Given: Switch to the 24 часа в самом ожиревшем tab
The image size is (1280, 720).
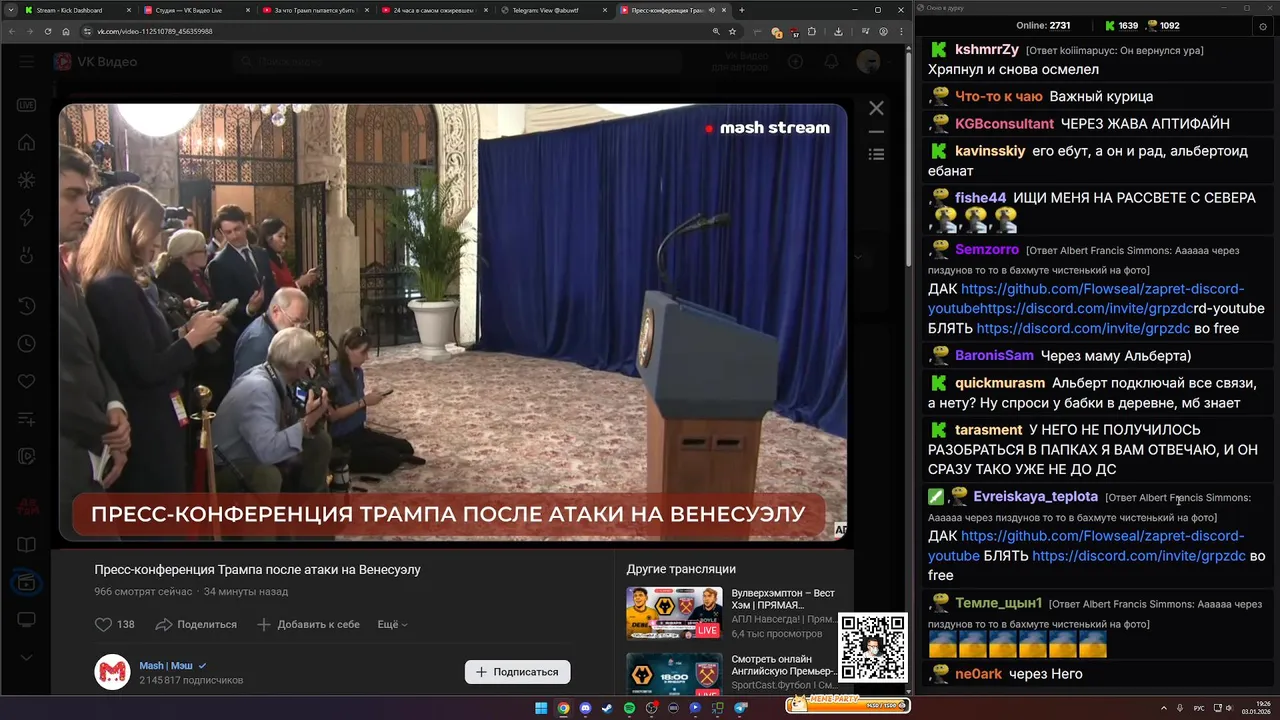Looking at the screenshot, I should pos(433,10).
